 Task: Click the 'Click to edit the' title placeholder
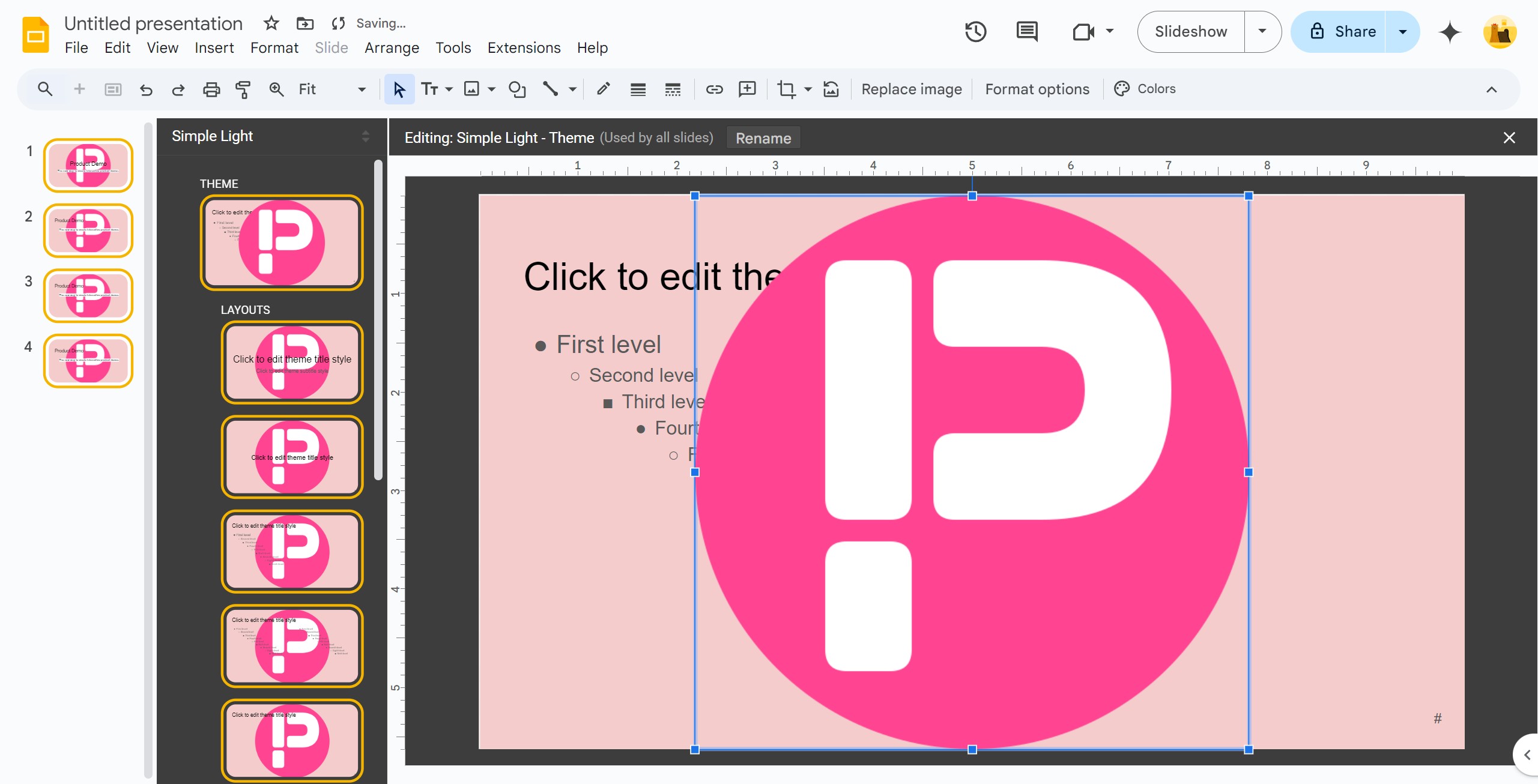click(652, 277)
